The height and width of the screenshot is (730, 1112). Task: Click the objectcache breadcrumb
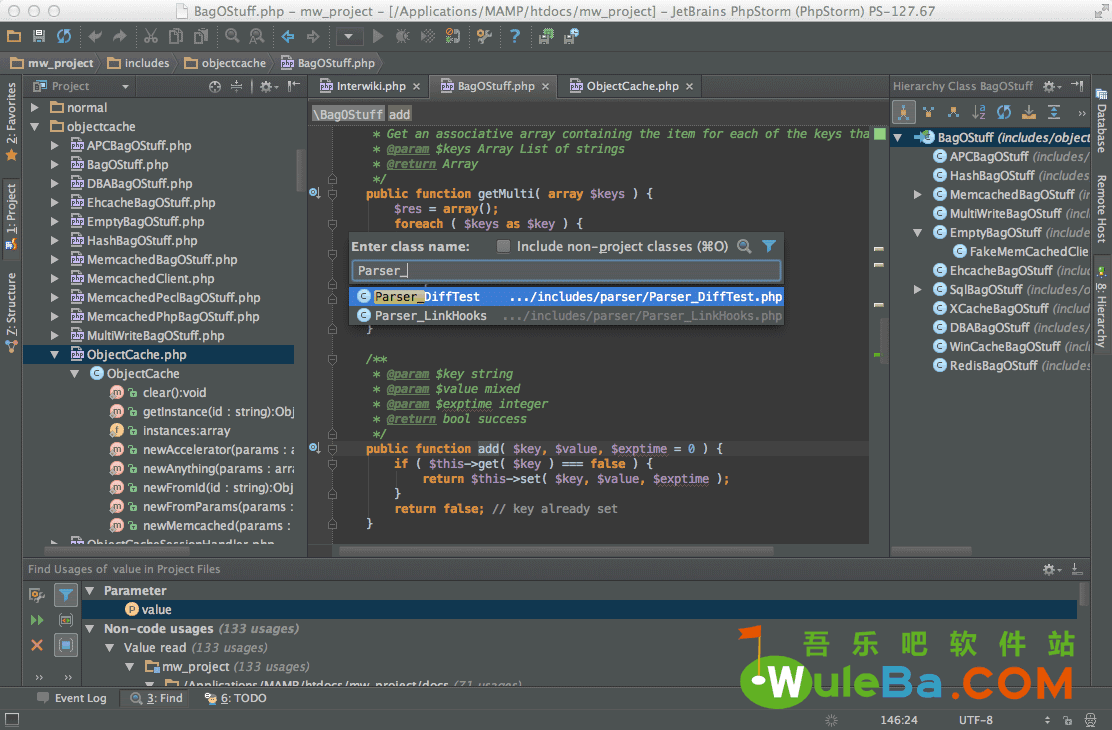[x=225, y=63]
